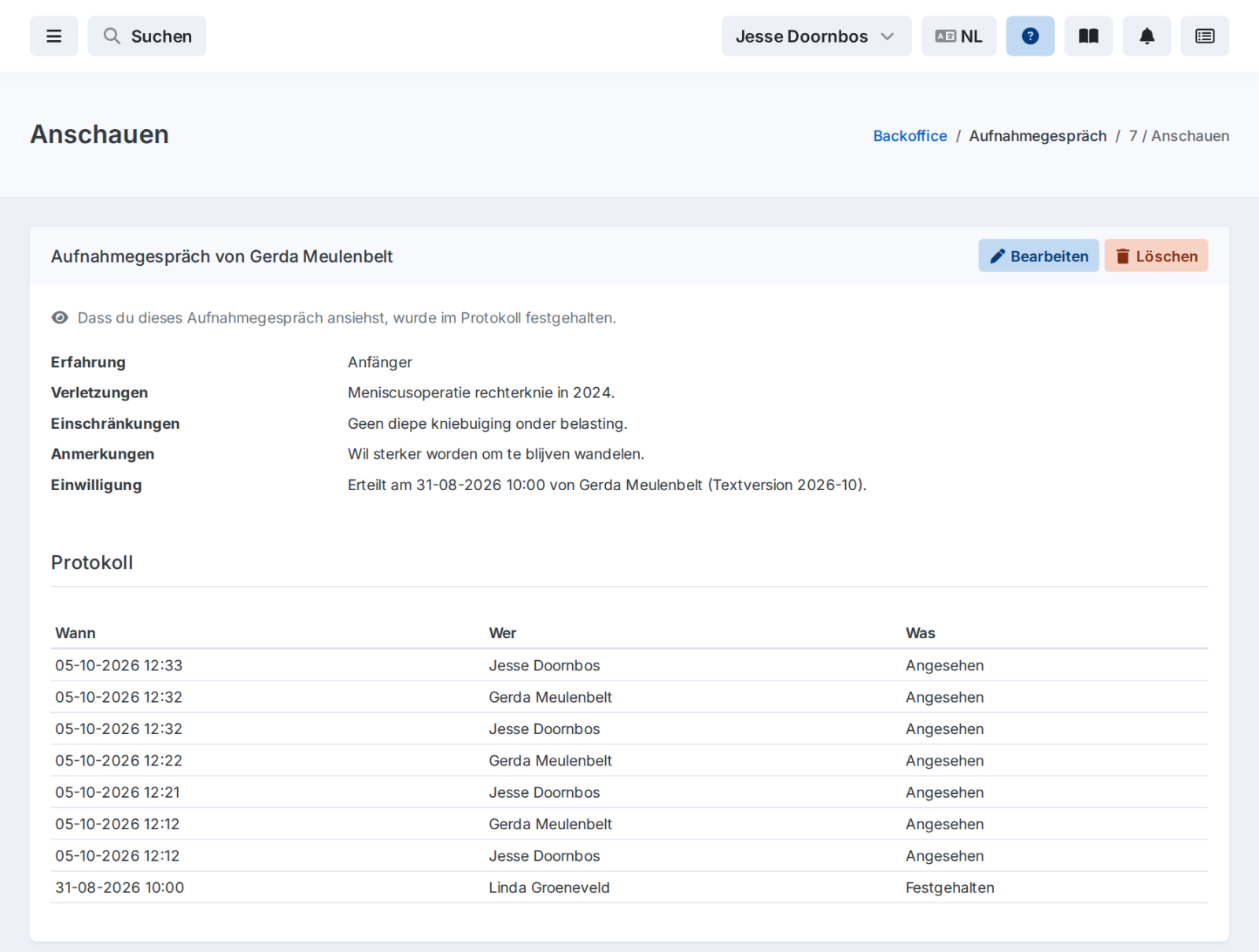Open the help question mark button

[x=1030, y=36]
